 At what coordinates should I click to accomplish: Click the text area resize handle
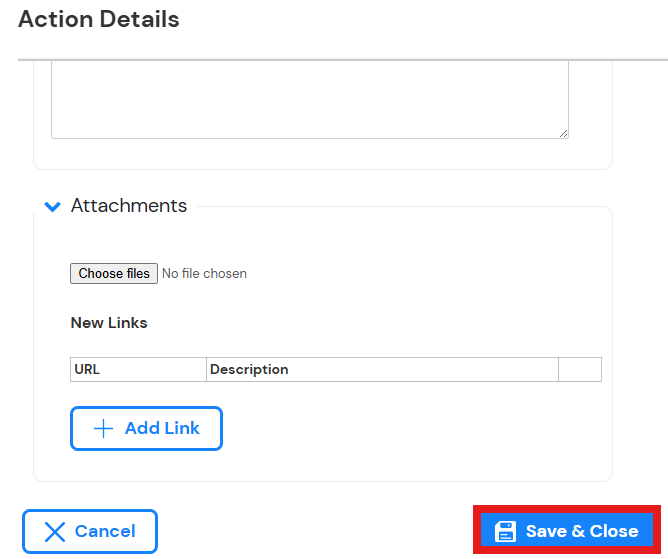pyautogui.click(x=563, y=133)
